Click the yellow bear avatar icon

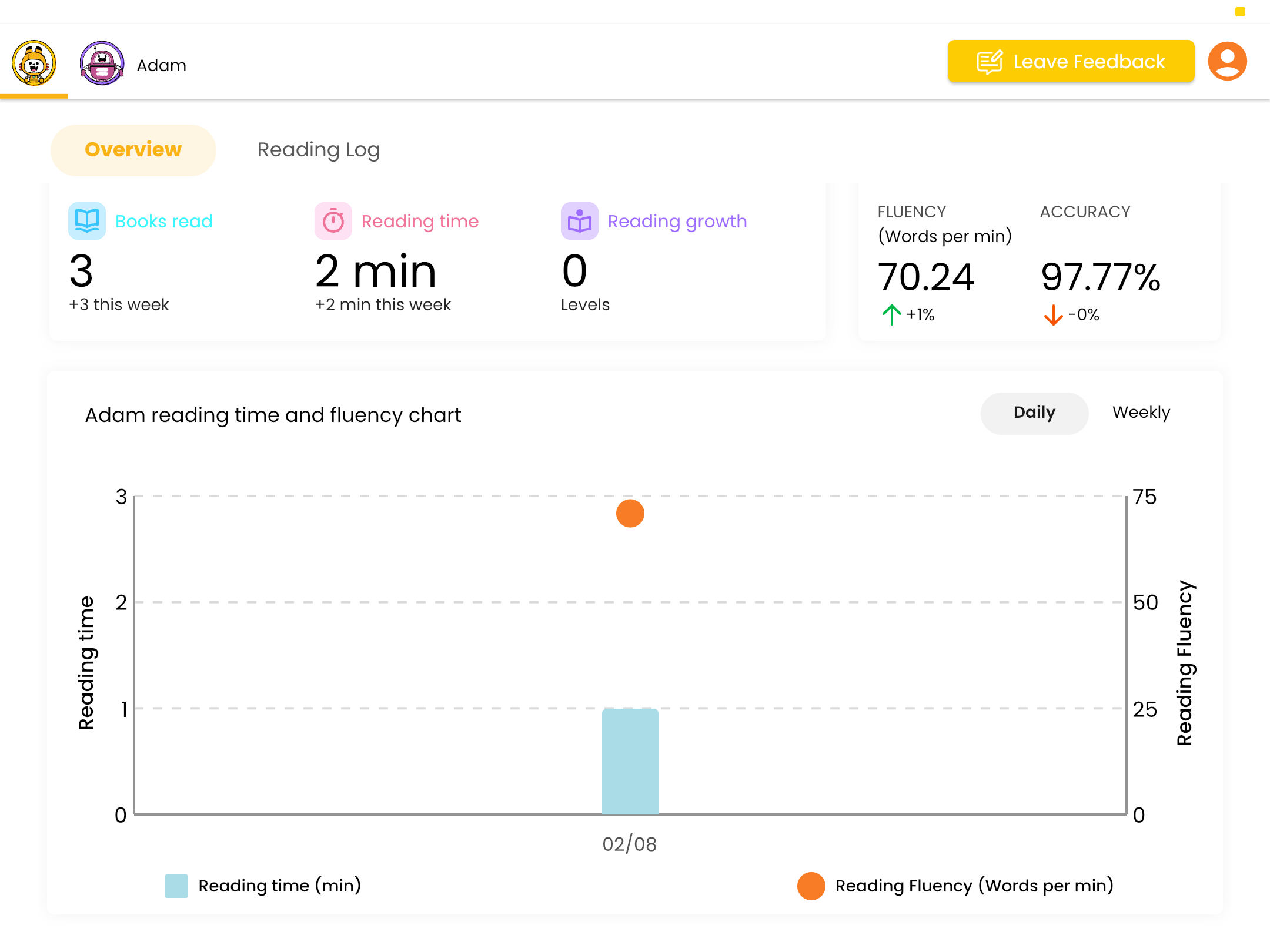(34, 63)
